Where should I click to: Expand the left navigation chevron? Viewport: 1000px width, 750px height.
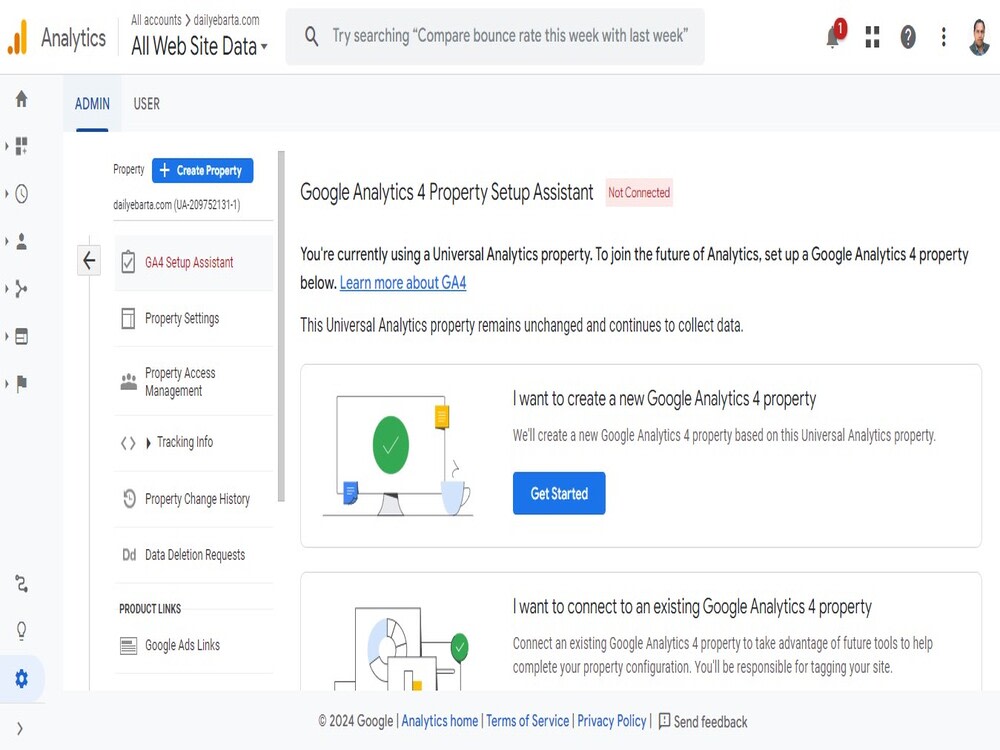tap(20, 728)
